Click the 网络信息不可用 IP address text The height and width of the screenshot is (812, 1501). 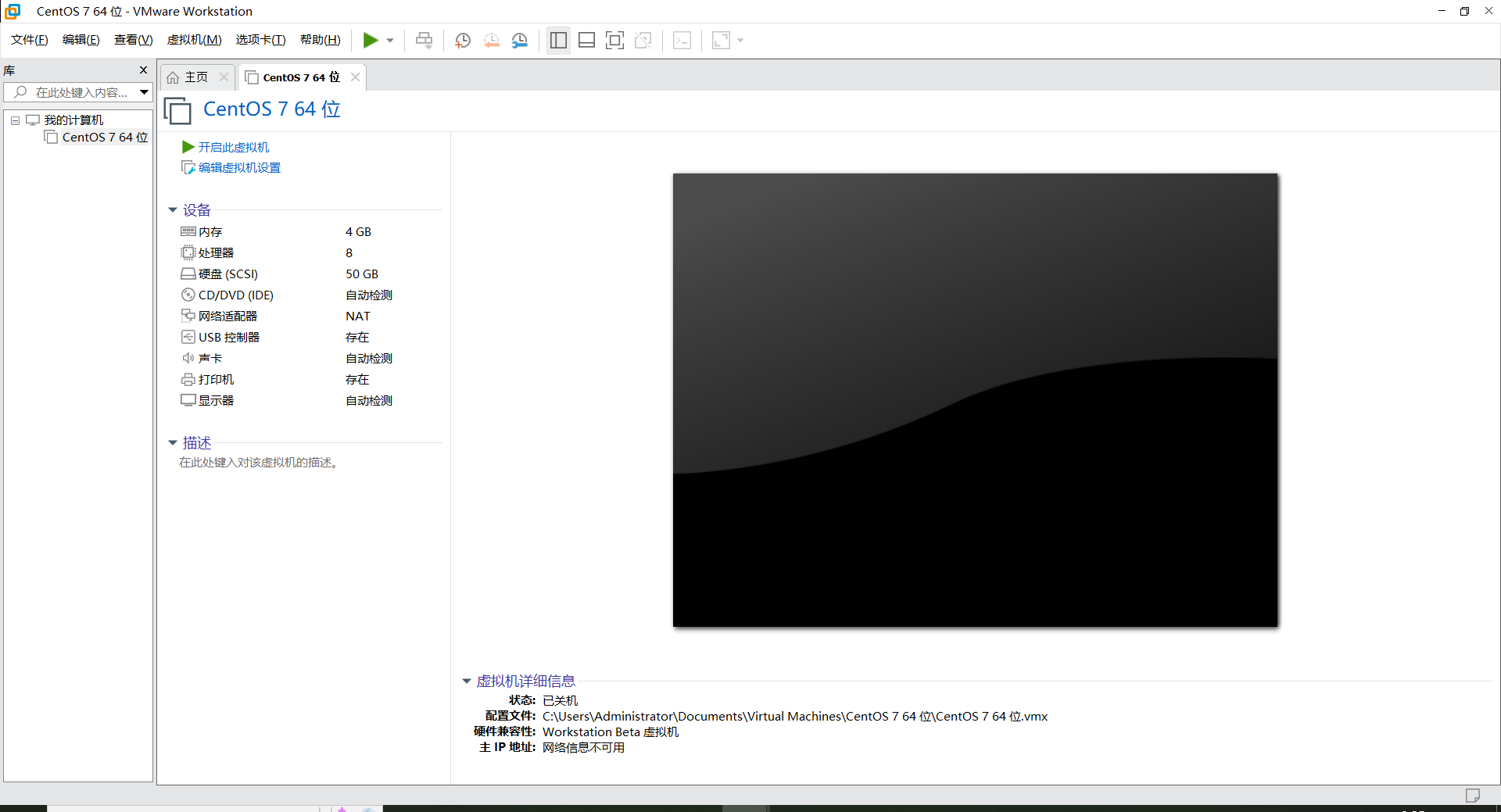pos(583,748)
